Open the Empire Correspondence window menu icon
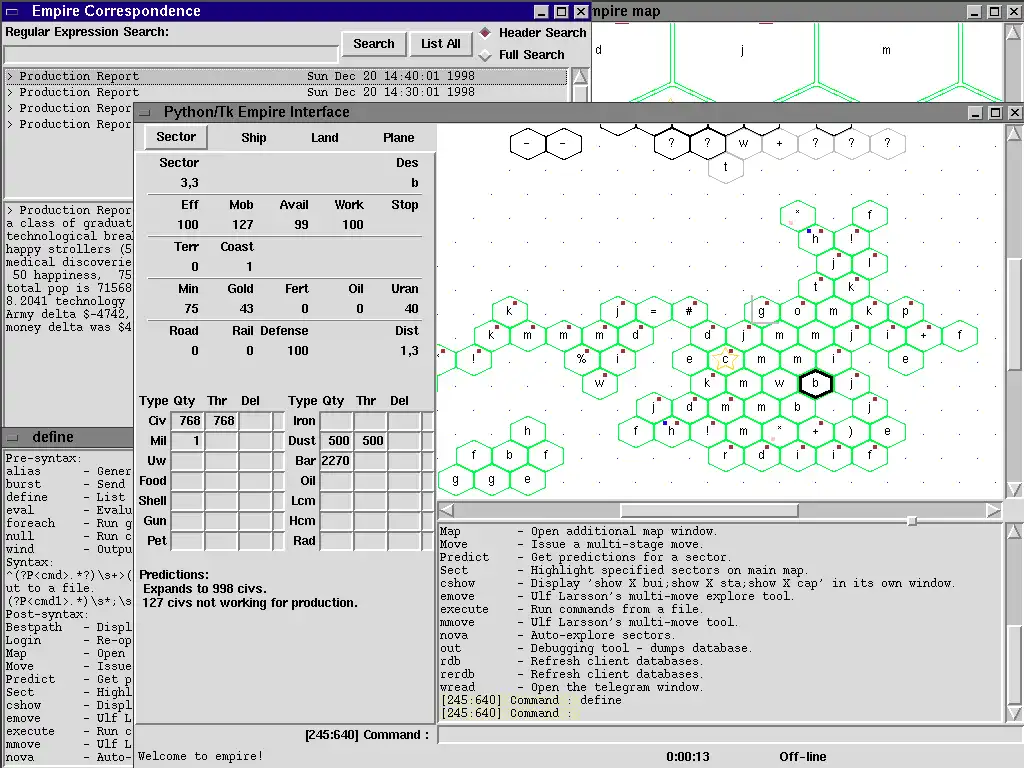 tap(12, 11)
